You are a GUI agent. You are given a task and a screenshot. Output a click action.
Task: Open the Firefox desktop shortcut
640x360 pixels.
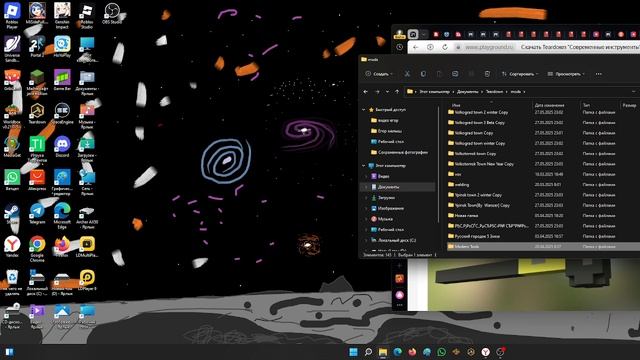(62, 247)
